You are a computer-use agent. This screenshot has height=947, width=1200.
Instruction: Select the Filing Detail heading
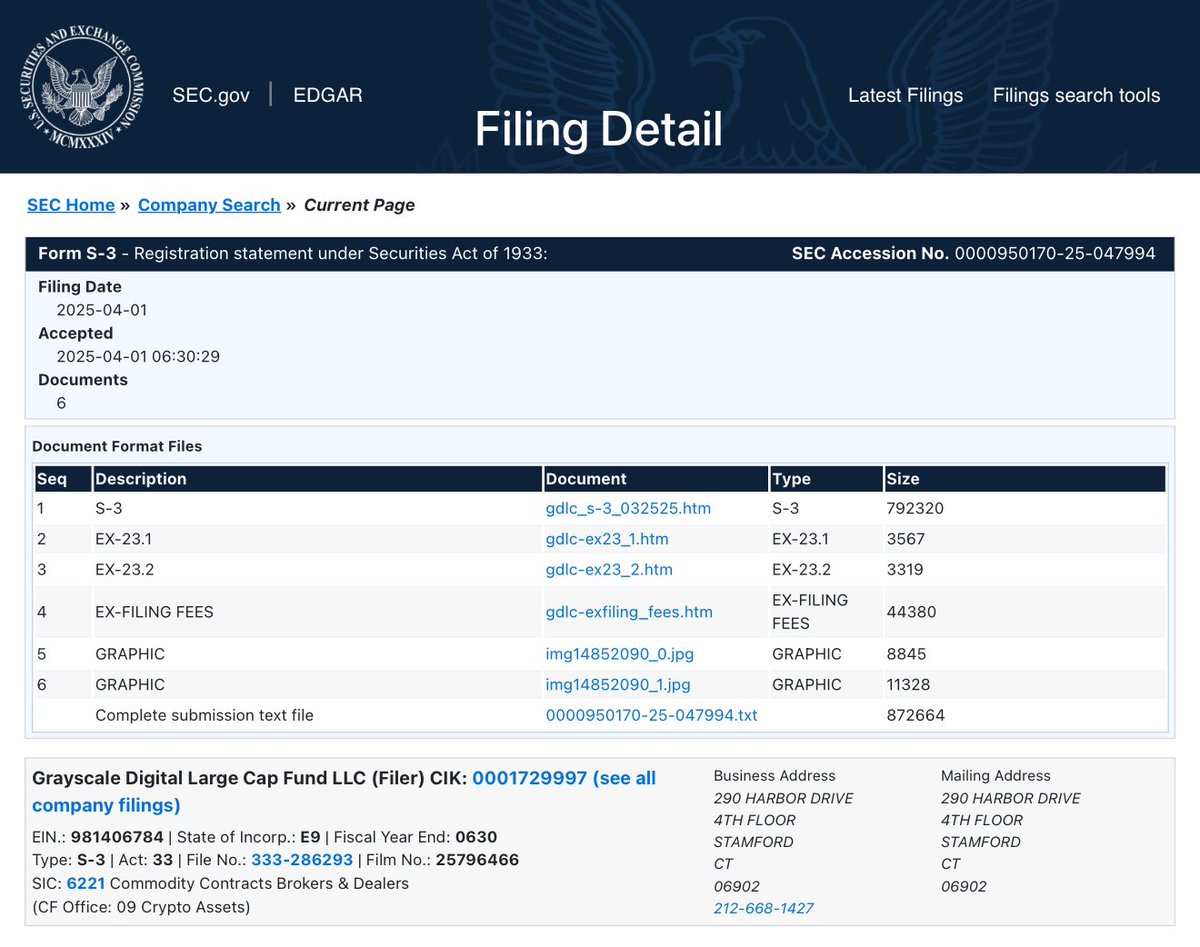click(x=598, y=129)
